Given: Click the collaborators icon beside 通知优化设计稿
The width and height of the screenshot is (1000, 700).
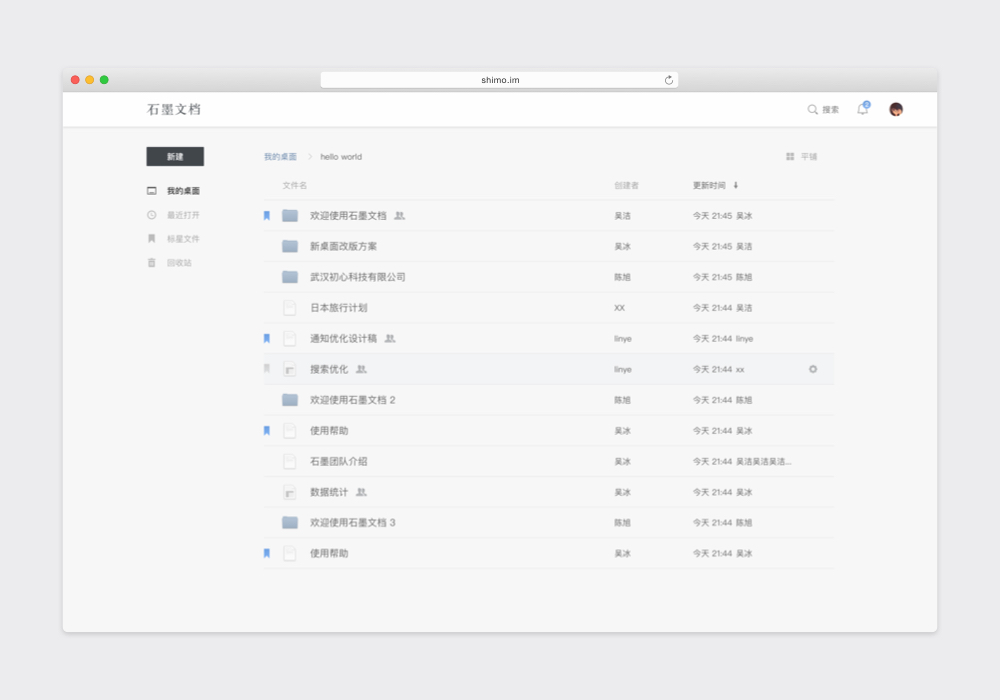Looking at the screenshot, I should [x=390, y=339].
